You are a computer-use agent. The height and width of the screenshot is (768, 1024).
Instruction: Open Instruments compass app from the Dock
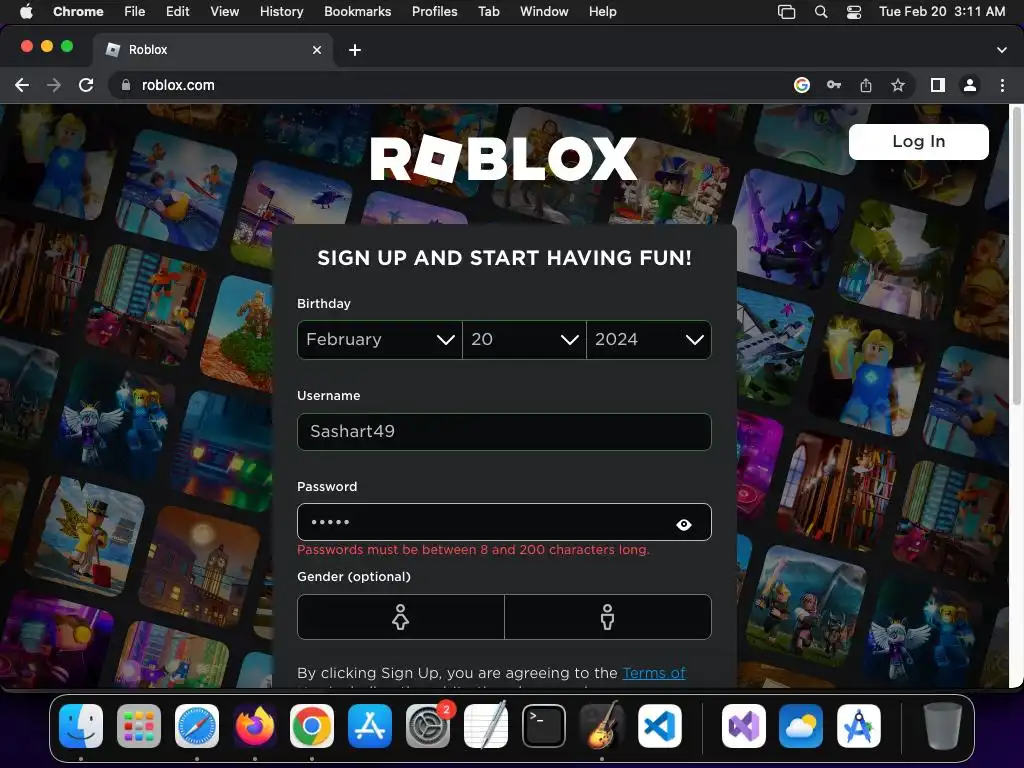[x=859, y=726]
